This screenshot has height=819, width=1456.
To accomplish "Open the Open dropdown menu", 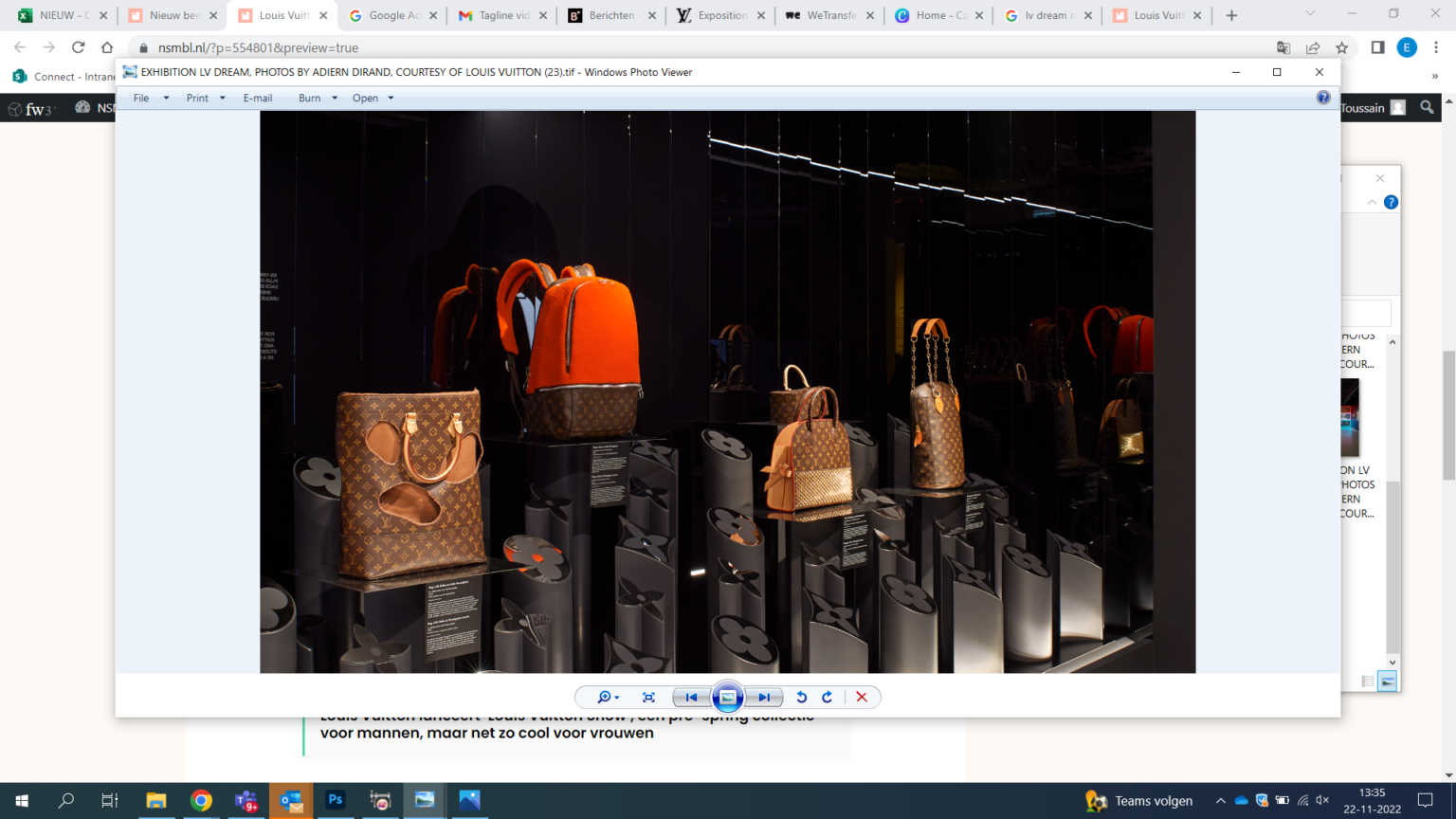I will tap(373, 98).
